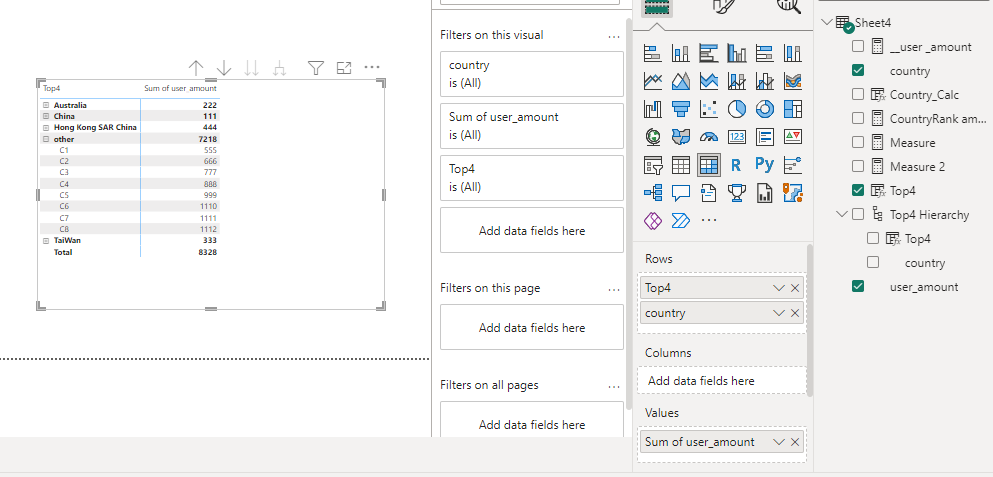Select the Clustered bar chart visual
Viewport: 993px width, 477px height.
click(709, 53)
